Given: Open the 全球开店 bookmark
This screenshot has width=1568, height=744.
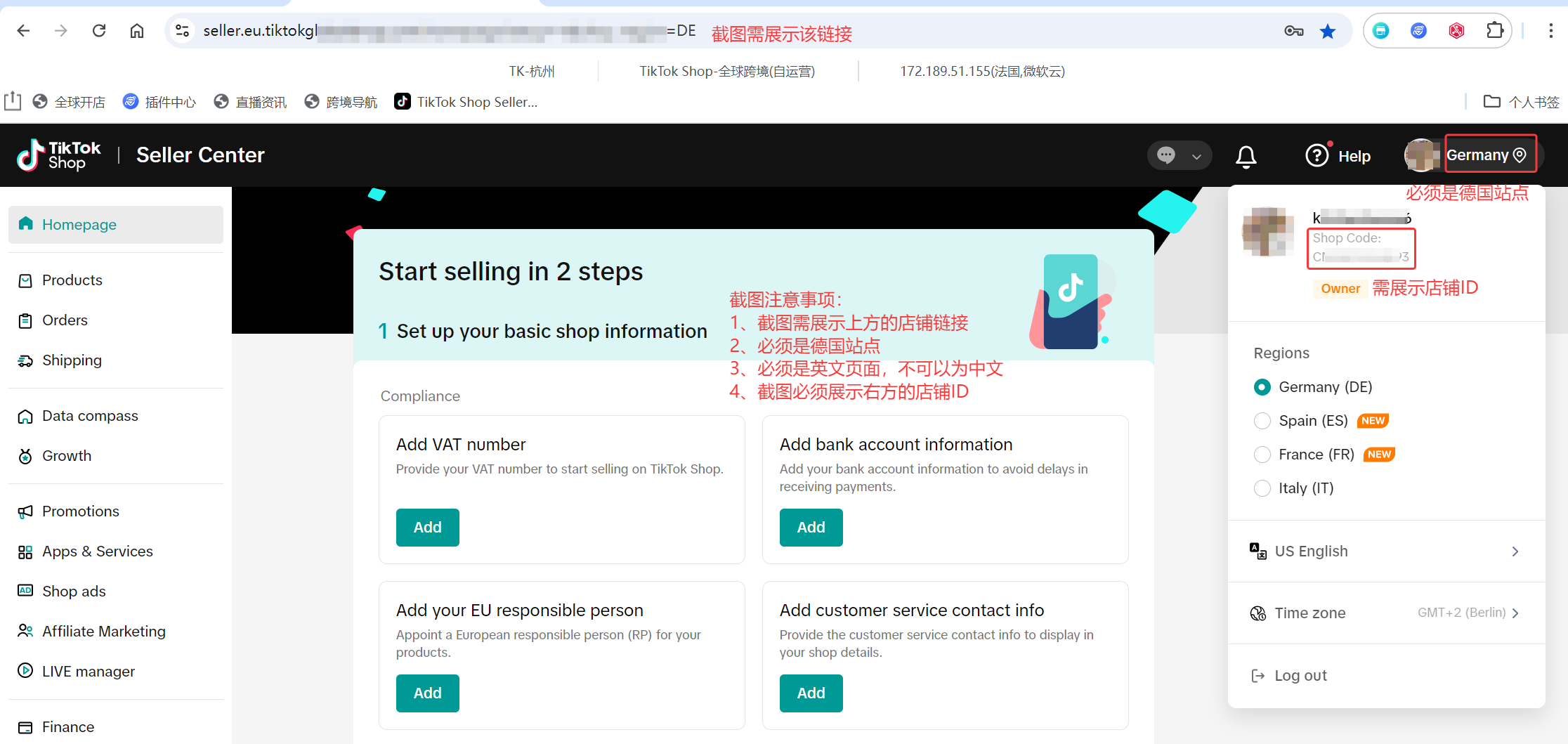Looking at the screenshot, I should coord(70,102).
